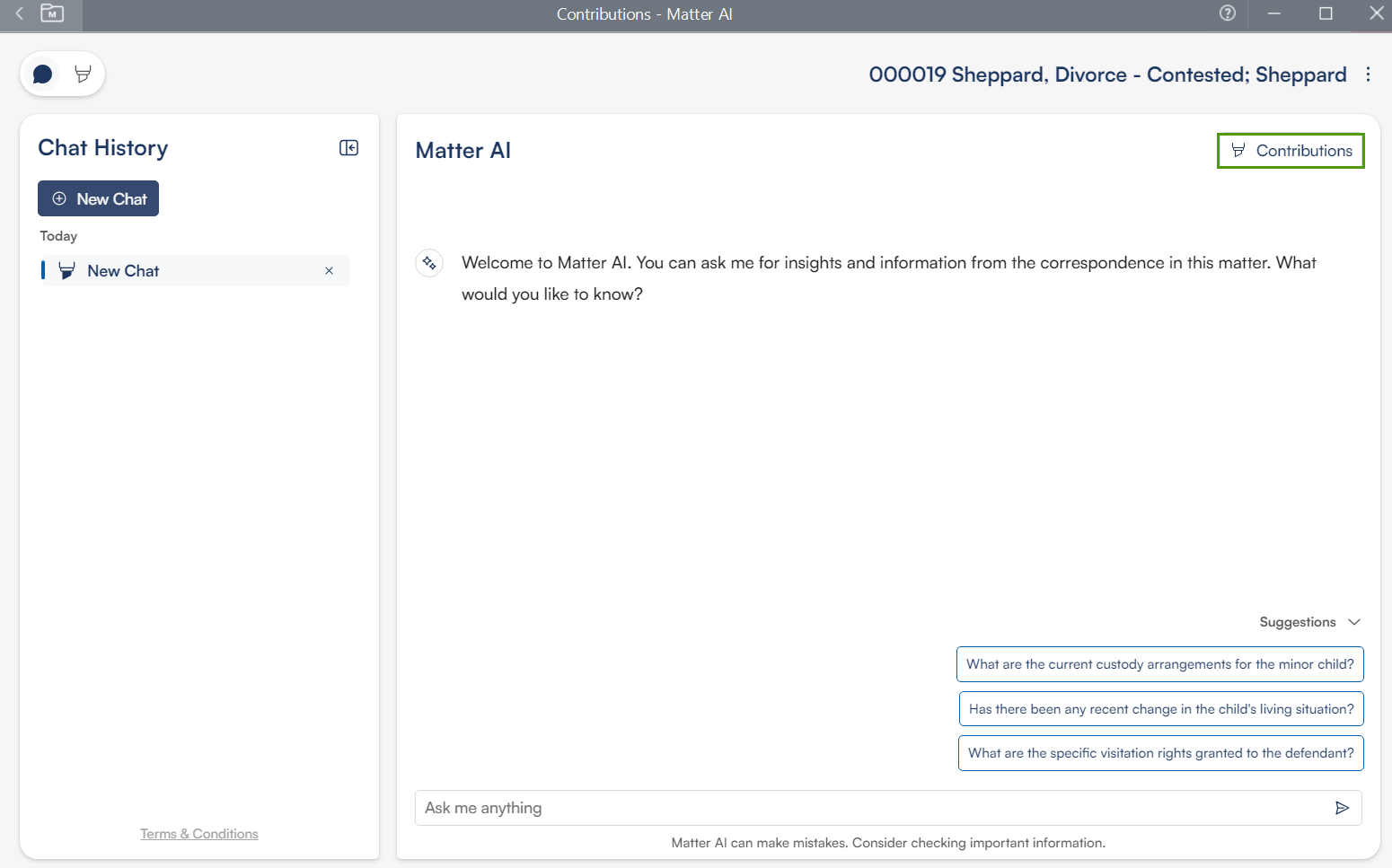Image resolution: width=1392 pixels, height=868 pixels.
Task: Start a New Chat
Action: click(x=98, y=198)
